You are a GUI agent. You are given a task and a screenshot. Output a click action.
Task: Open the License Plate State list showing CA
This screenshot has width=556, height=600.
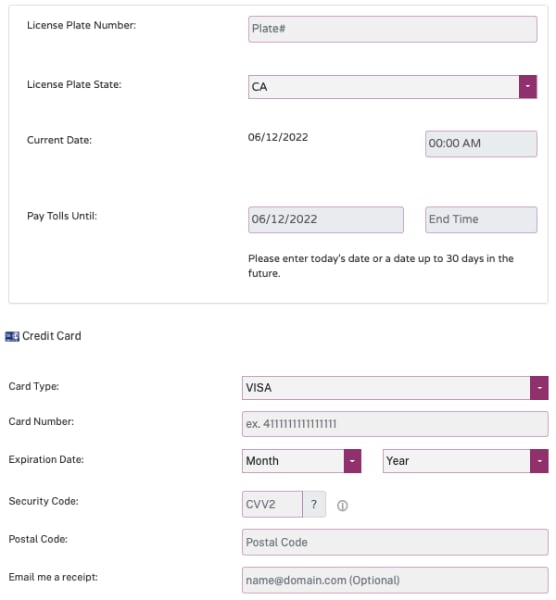[393, 87]
